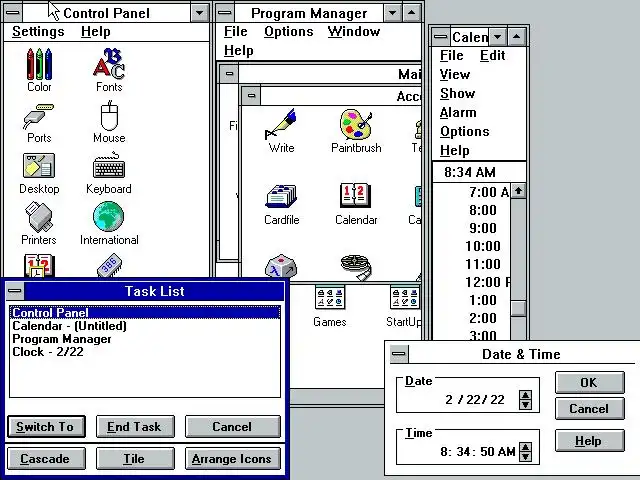This screenshot has width=640, height=480.
Task: Select Clock - 2/22 in Task List
Action: (x=145, y=352)
